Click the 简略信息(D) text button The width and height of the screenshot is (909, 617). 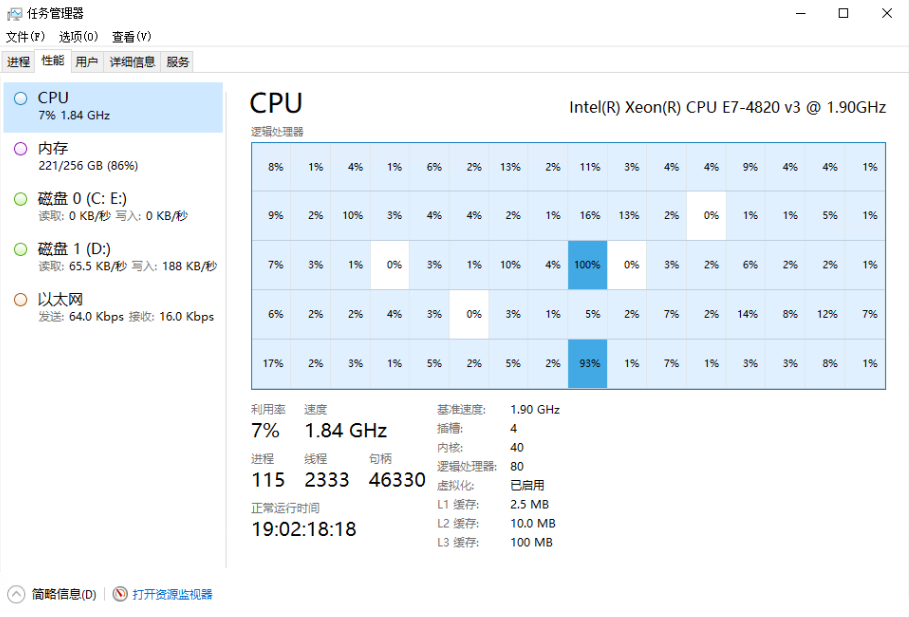(x=64, y=594)
